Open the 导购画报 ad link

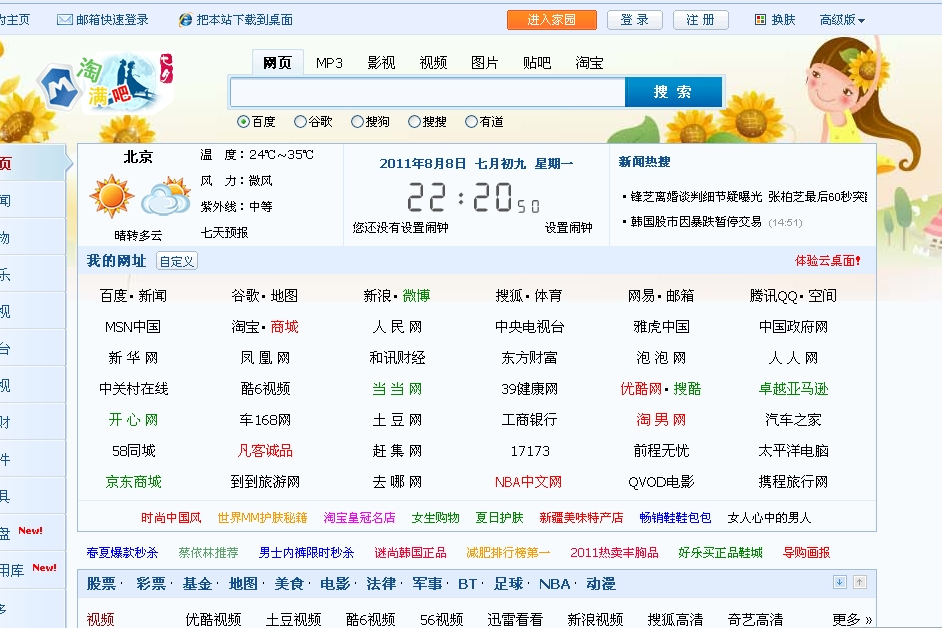coord(806,553)
